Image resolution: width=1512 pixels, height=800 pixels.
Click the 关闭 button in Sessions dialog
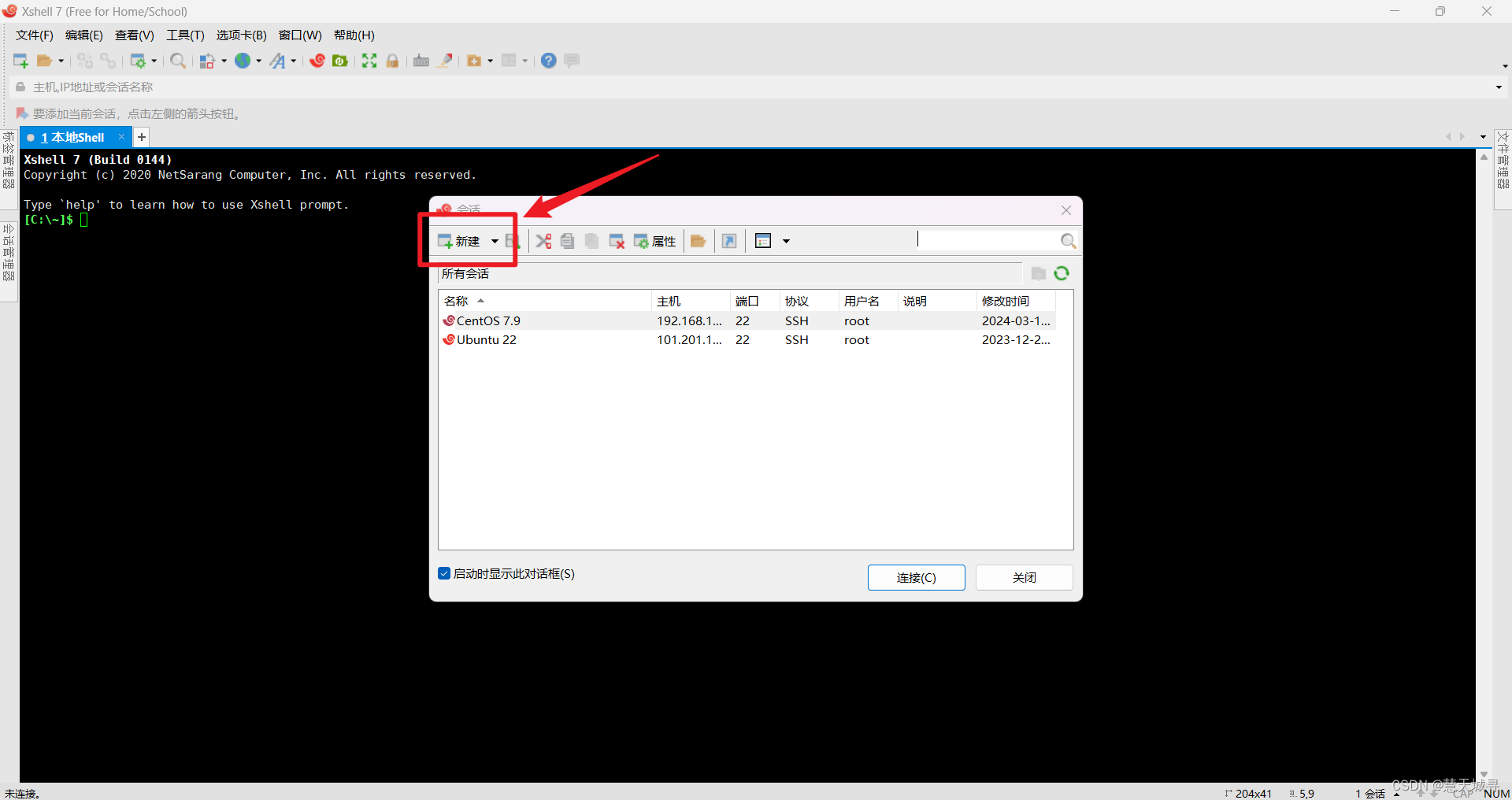tap(1025, 577)
